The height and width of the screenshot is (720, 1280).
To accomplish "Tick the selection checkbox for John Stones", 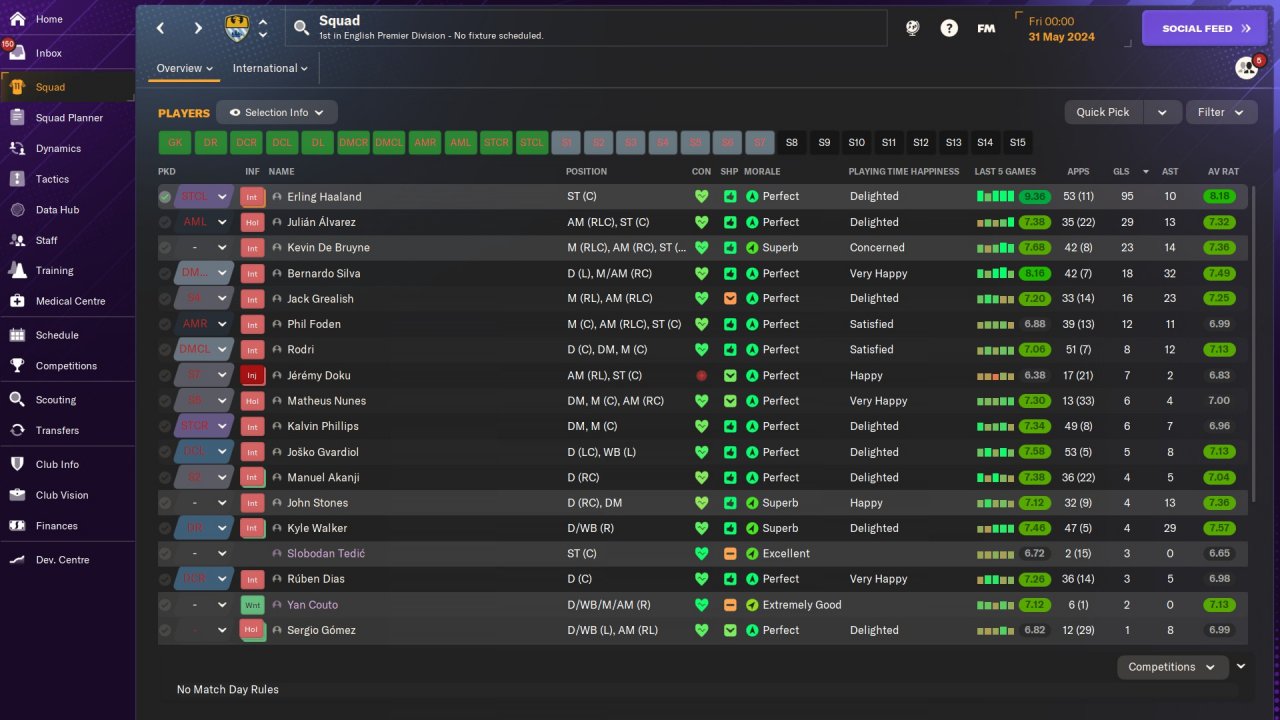I will (165, 503).
